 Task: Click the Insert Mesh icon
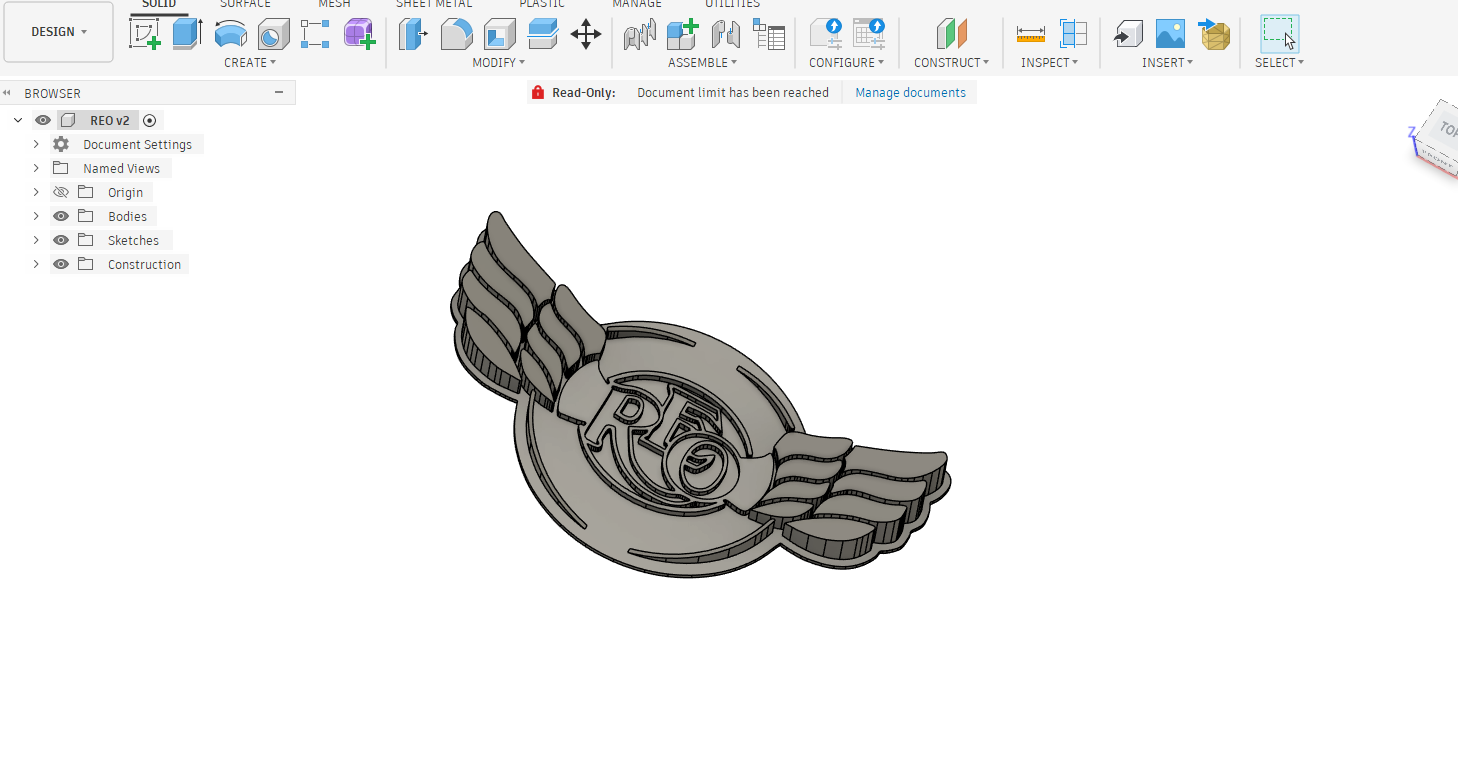point(1214,34)
